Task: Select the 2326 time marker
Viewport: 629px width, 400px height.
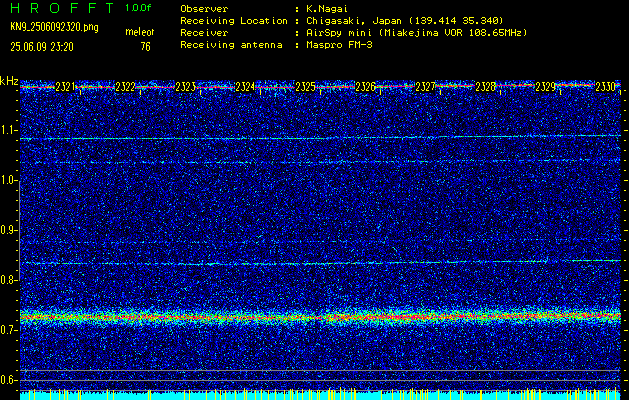Action: [365, 87]
